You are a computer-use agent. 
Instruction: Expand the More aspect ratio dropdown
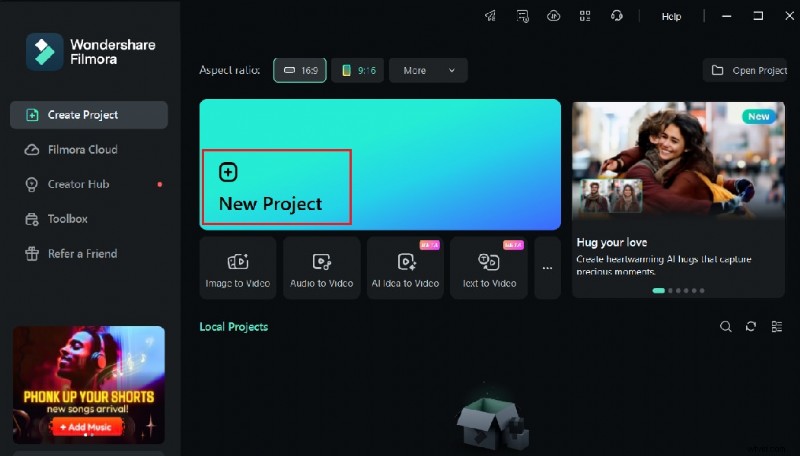[428, 71]
